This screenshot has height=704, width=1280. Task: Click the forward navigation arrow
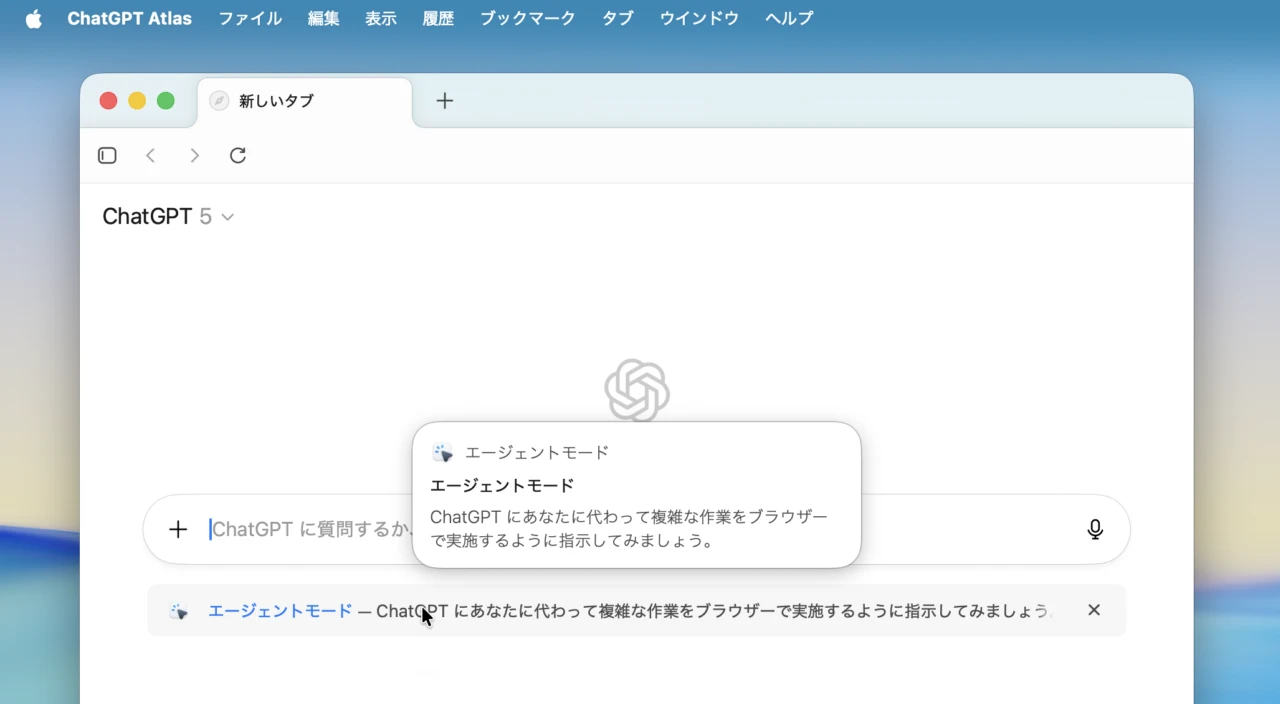click(195, 155)
